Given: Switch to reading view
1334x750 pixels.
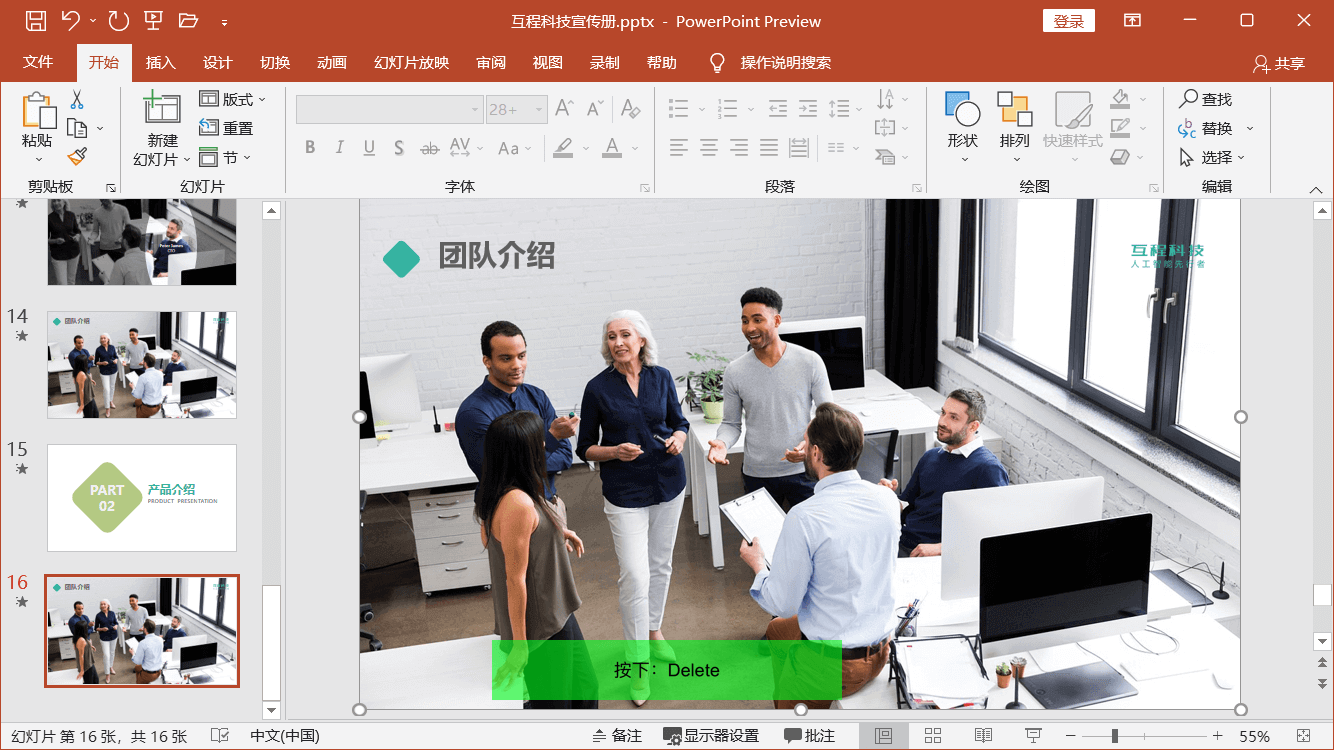Looking at the screenshot, I should click(983, 736).
